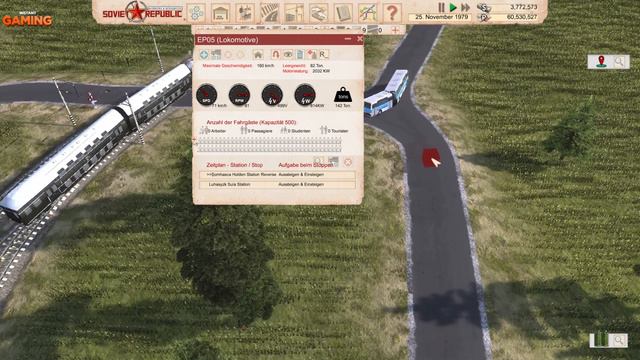
Task: Click the red map pin locator icon
Action: [601, 61]
